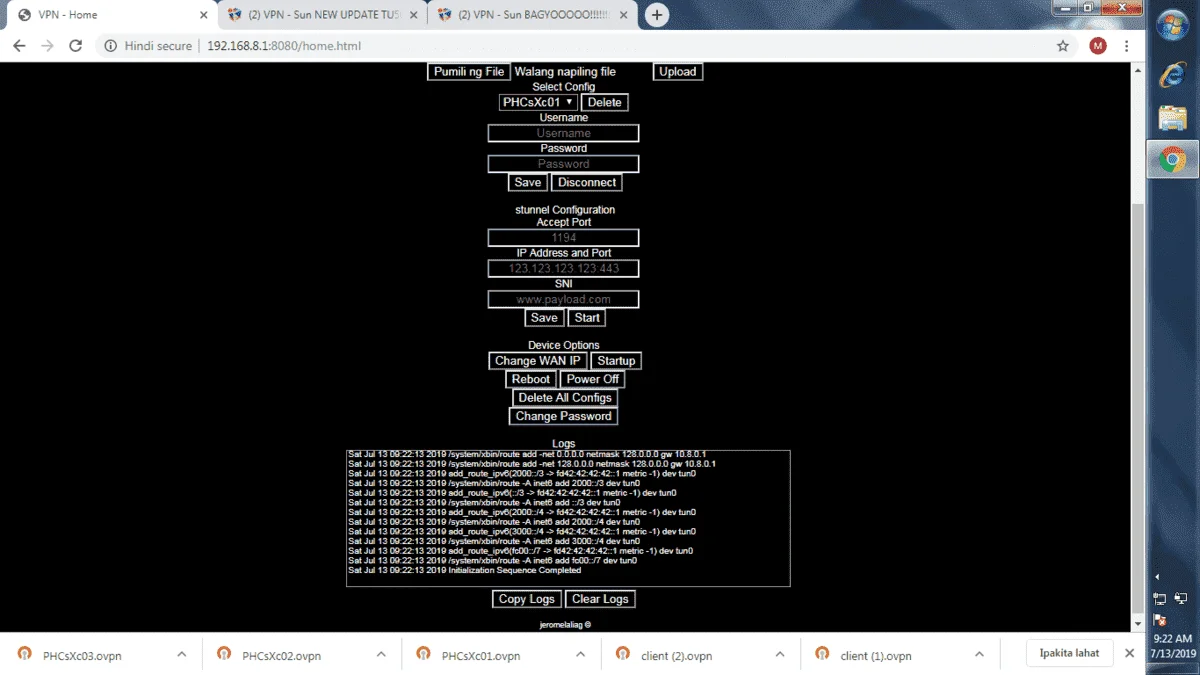Close the VPN - Home tab

(203, 15)
